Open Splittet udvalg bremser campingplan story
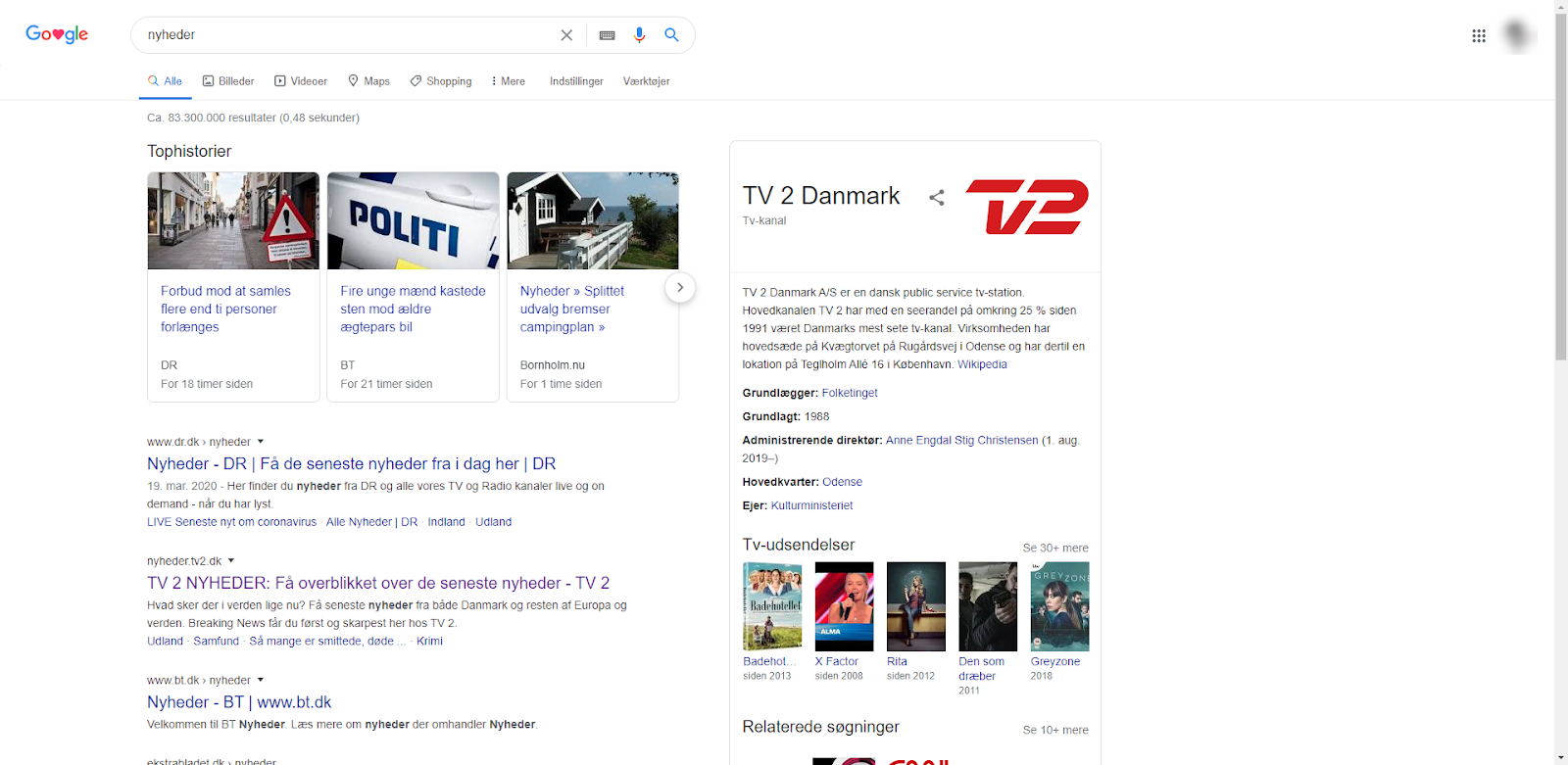This screenshot has width=1568, height=765. [572, 309]
